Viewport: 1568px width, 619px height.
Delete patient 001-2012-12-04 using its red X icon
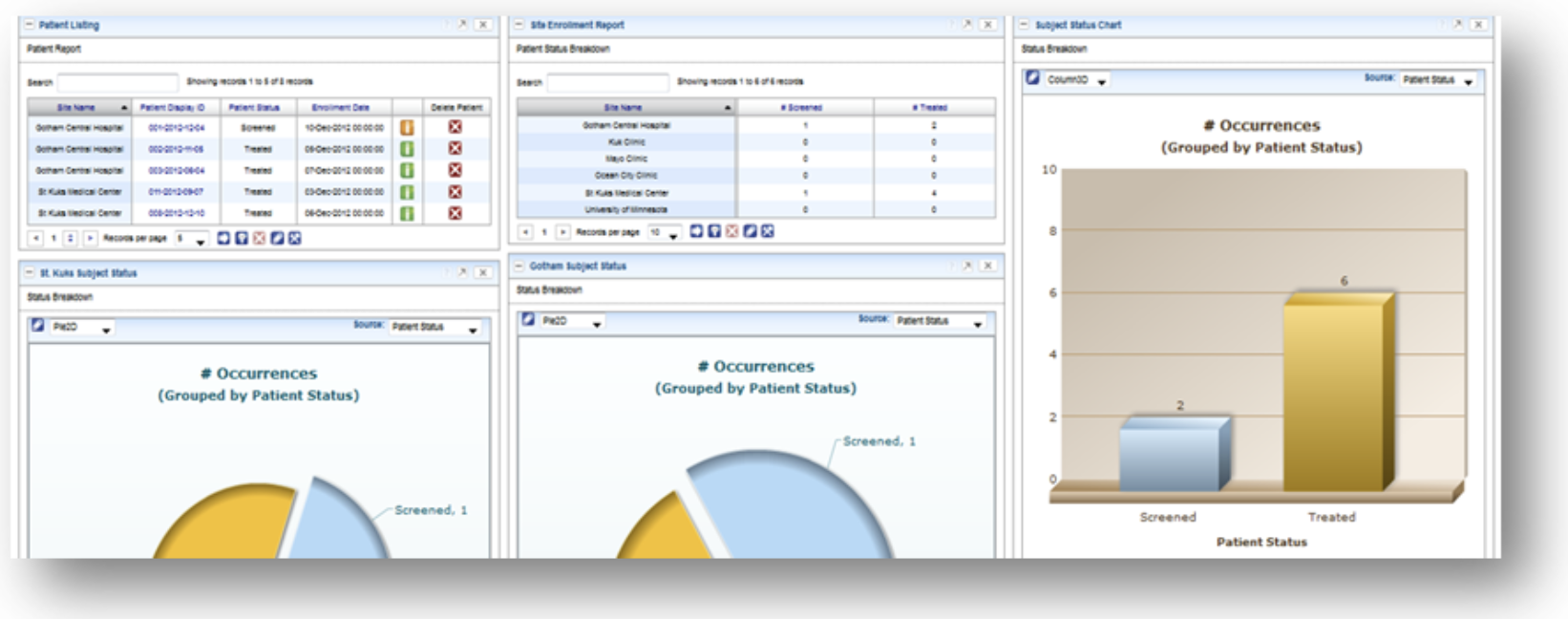pyautogui.click(x=456, y=127)
